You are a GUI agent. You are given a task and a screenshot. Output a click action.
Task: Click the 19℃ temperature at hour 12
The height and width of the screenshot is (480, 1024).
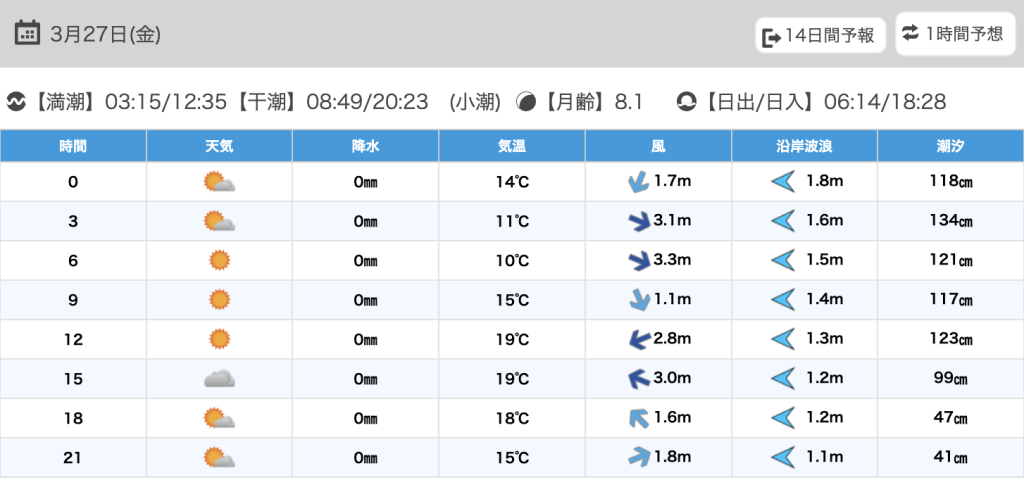[x=512, y=340]
